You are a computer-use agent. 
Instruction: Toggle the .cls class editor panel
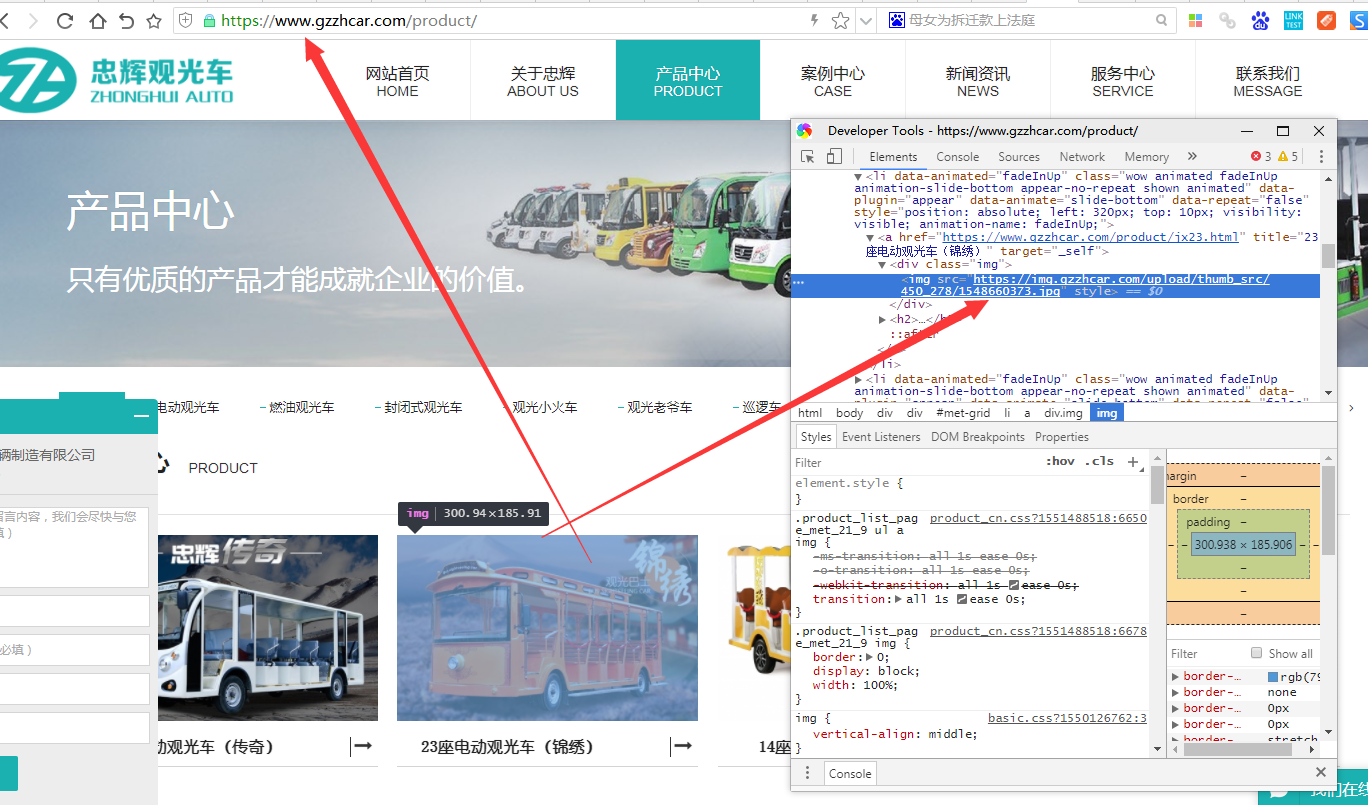coord(1101,462)
